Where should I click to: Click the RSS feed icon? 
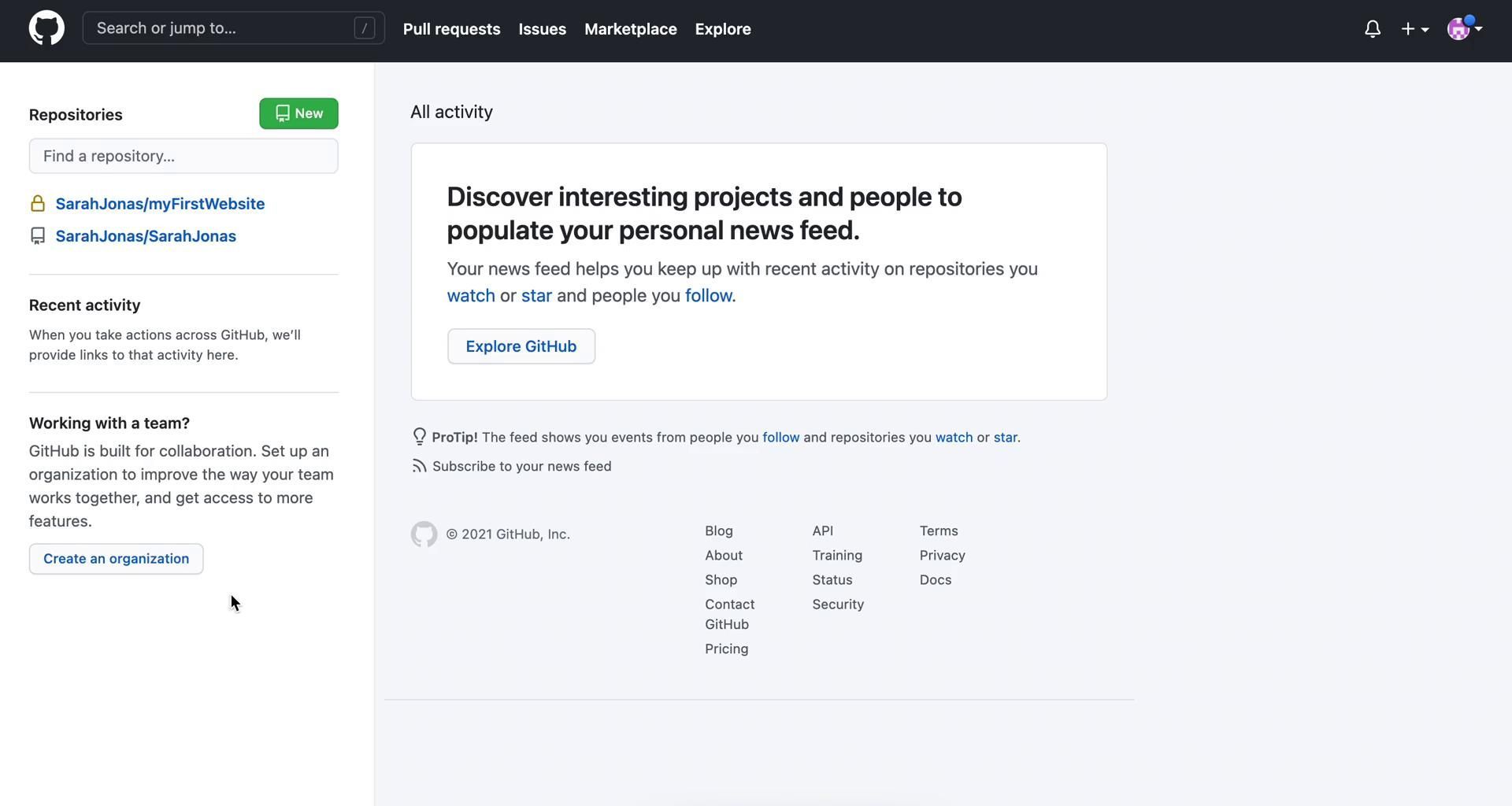coord(419,466)
